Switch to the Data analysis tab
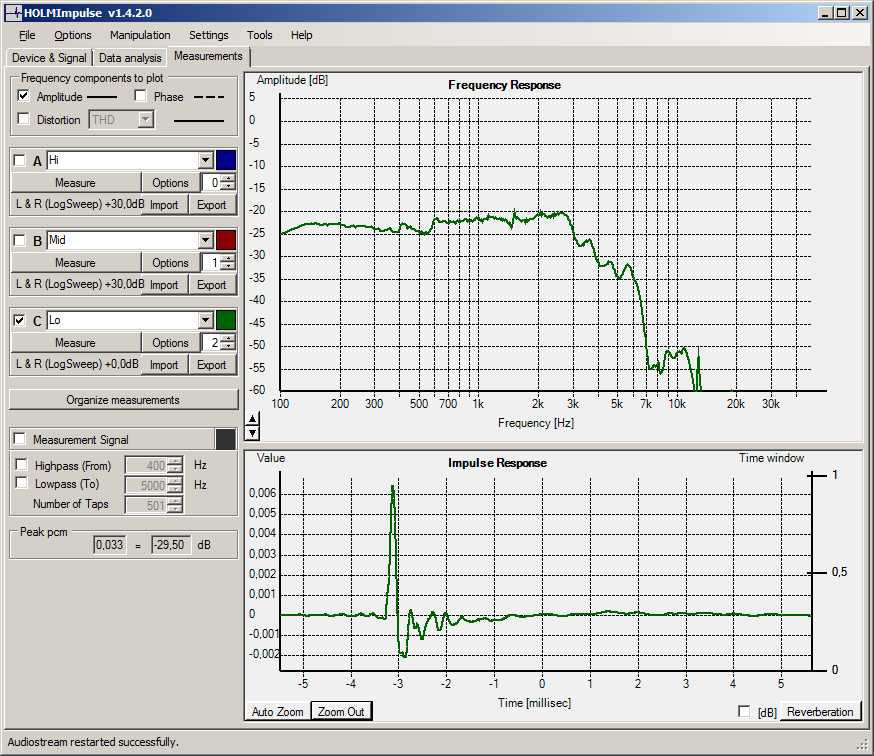 (x=130, y=58)
